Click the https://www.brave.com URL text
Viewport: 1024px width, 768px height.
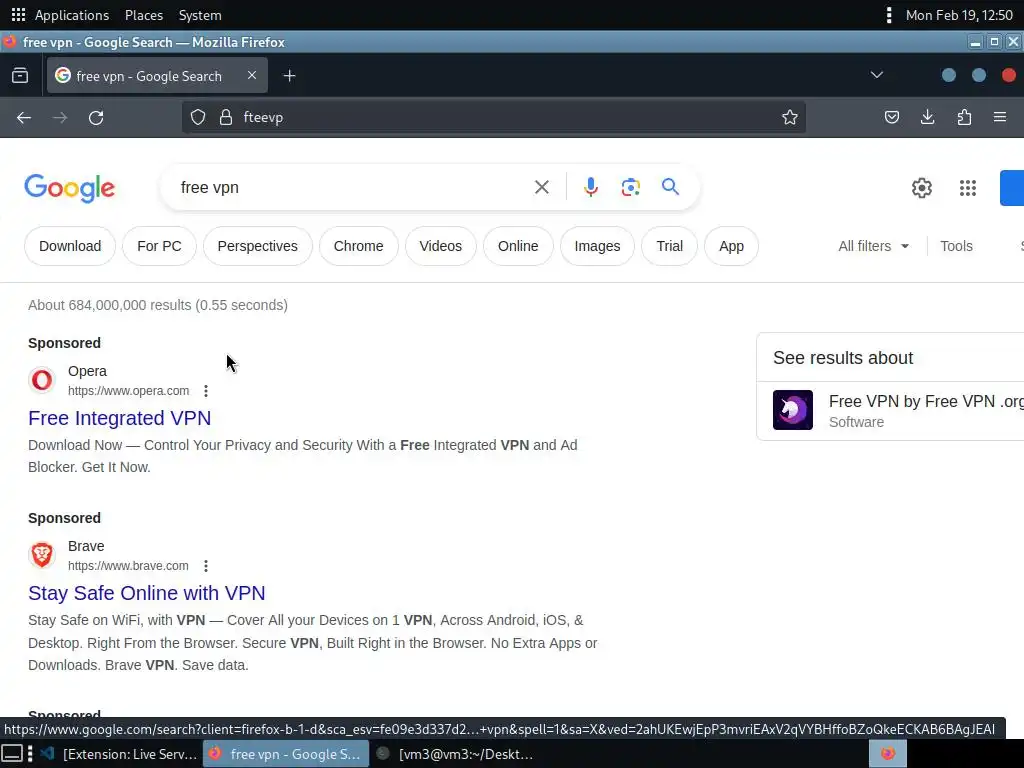coord(128,566)
